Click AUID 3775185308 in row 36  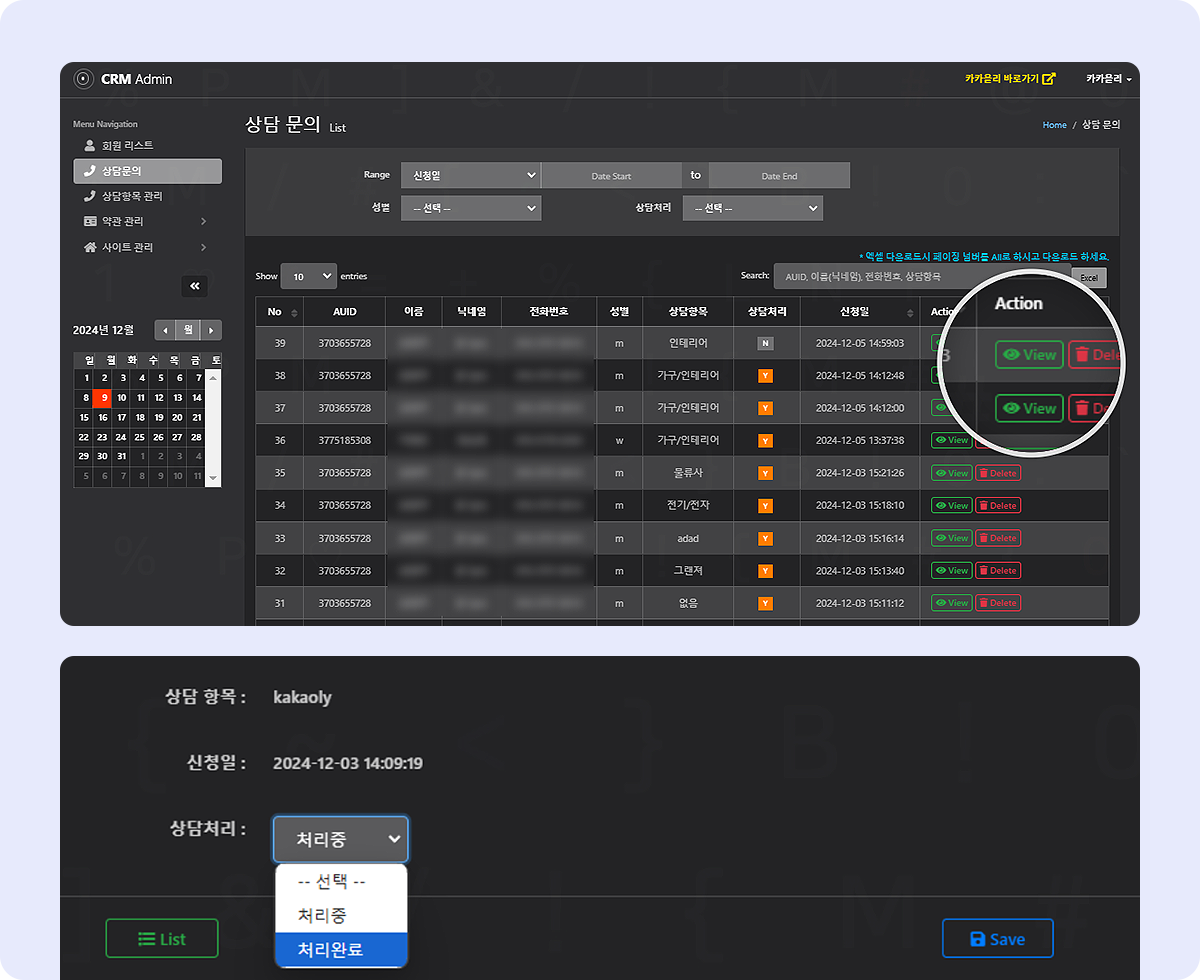point(345,440)
